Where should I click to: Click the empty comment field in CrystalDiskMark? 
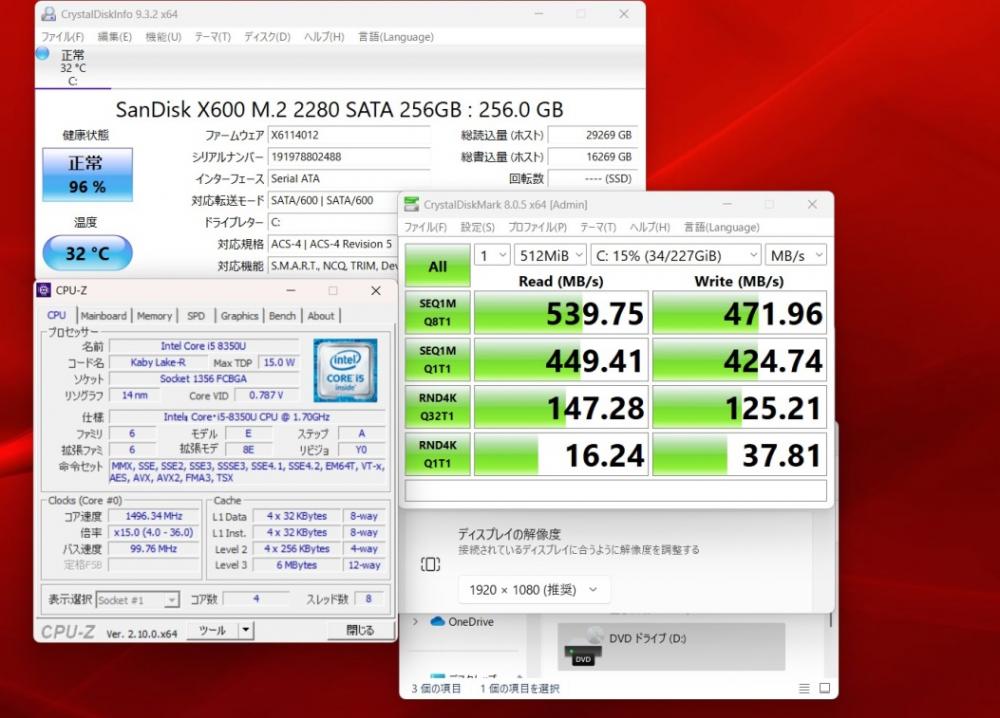point(616,490)
